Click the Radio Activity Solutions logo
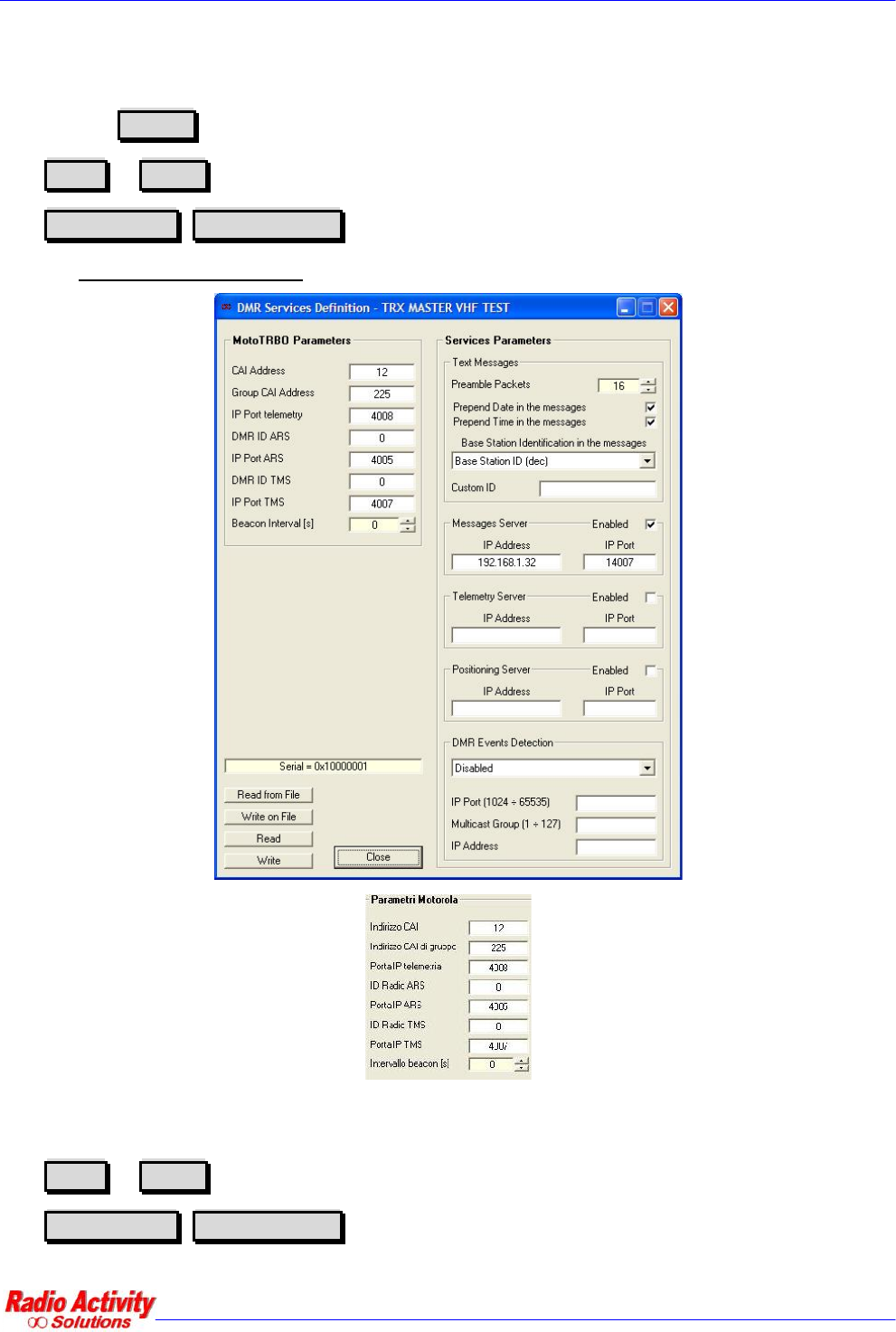 pyautogui.click(x=80, y=1308)
